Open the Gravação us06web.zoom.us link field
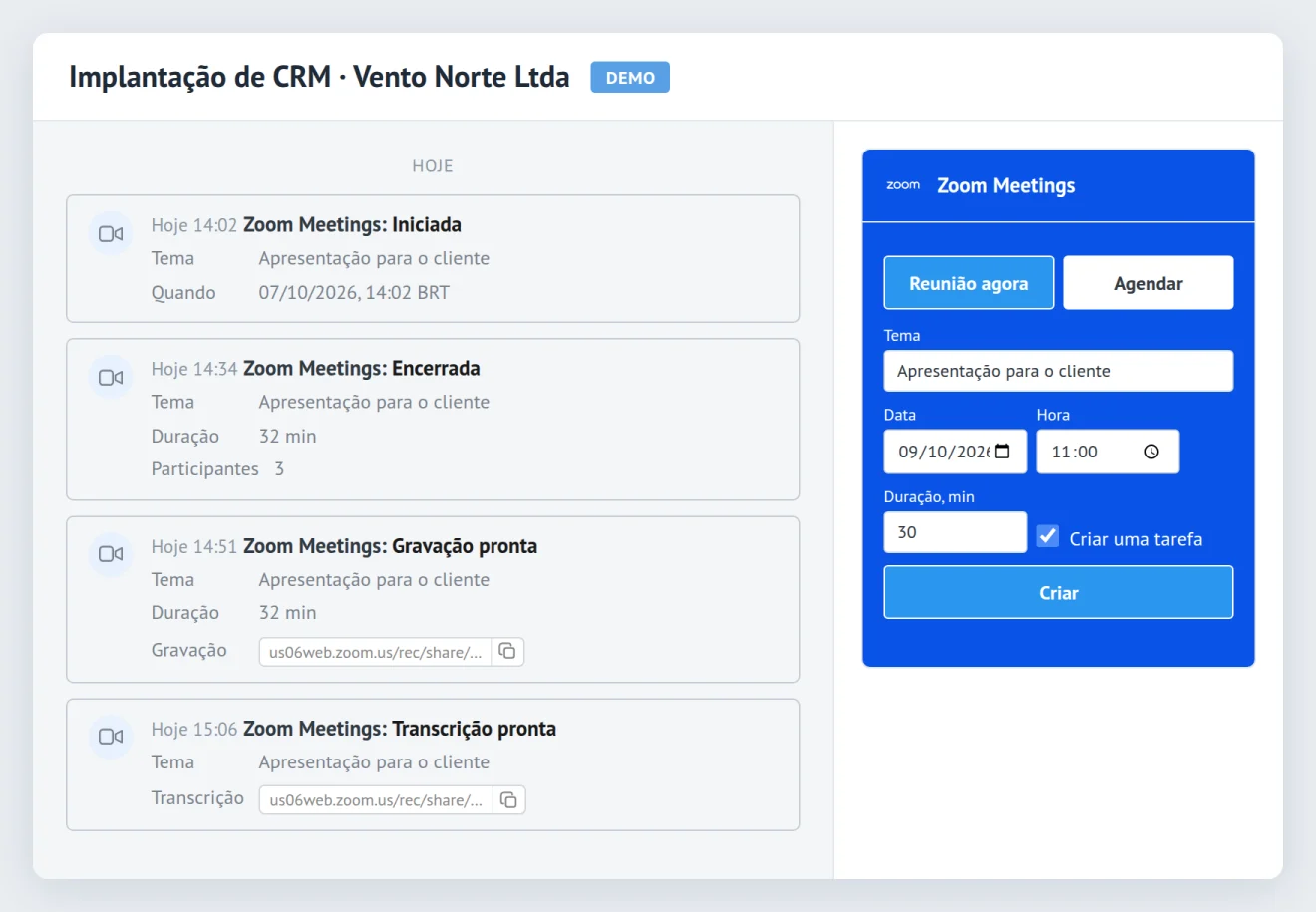This screenshot has width=1316, height=912. coord(376,651)
